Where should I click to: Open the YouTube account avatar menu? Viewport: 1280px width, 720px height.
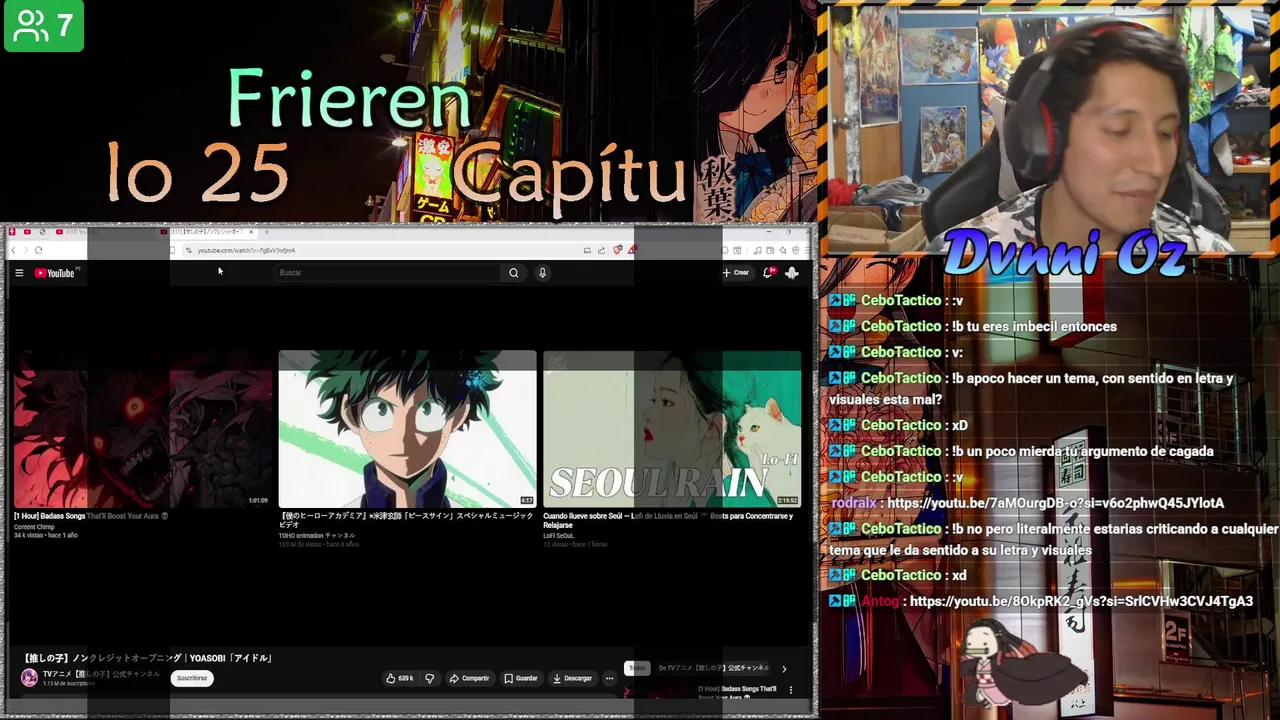(x=792, y=272)
